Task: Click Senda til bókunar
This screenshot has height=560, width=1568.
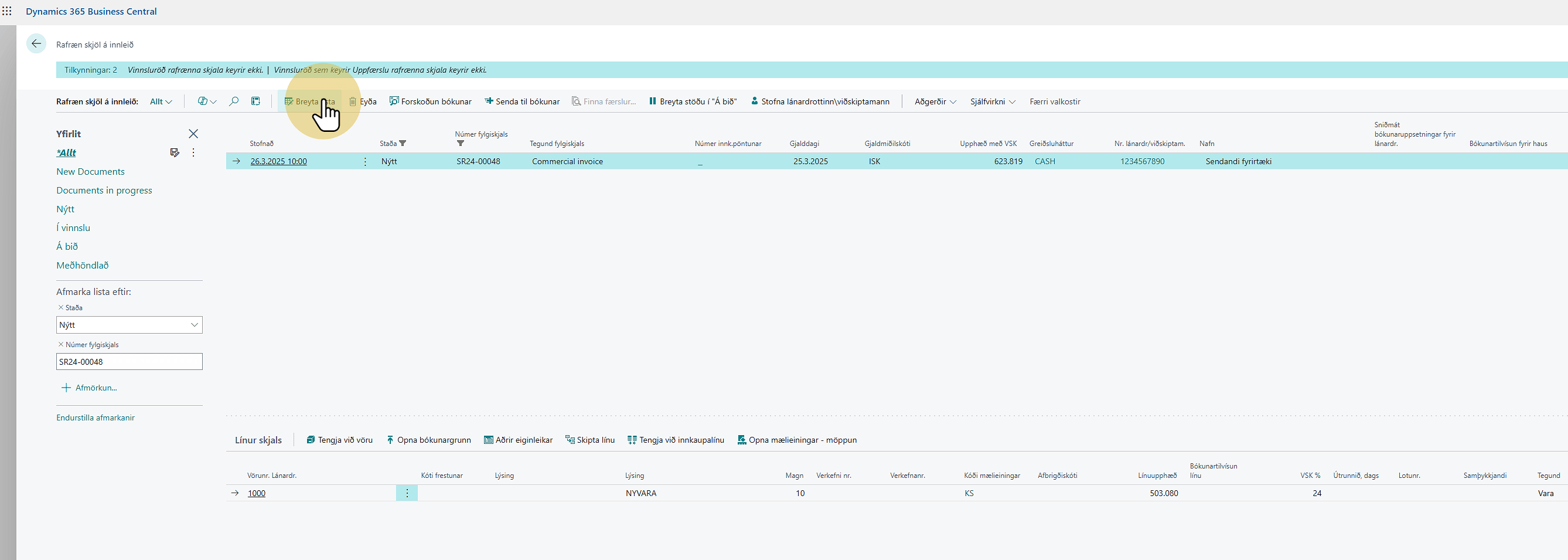Action: [x=522, y=102]
